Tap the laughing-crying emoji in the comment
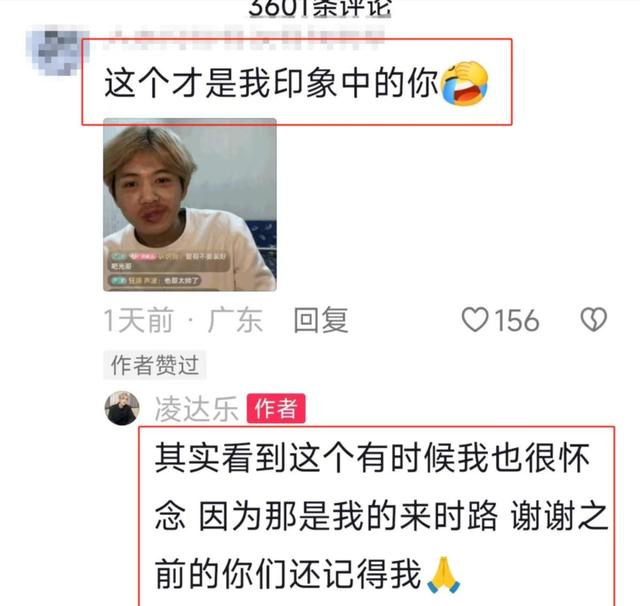The height and width of the screenshot is (606, 640). (x=464, y=83)
